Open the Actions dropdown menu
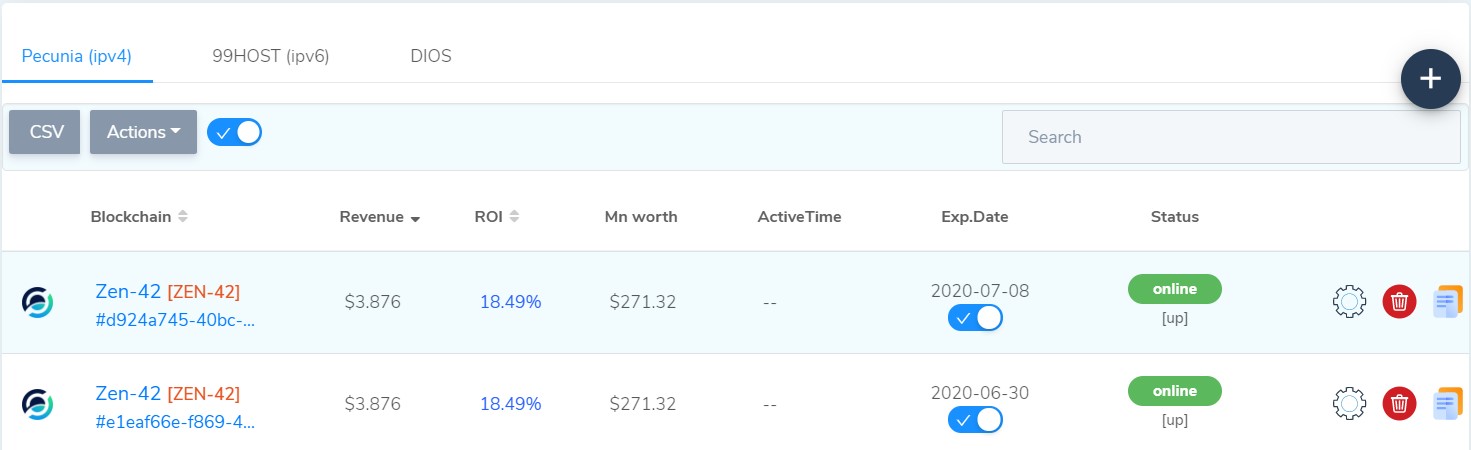 coord(143,132)
